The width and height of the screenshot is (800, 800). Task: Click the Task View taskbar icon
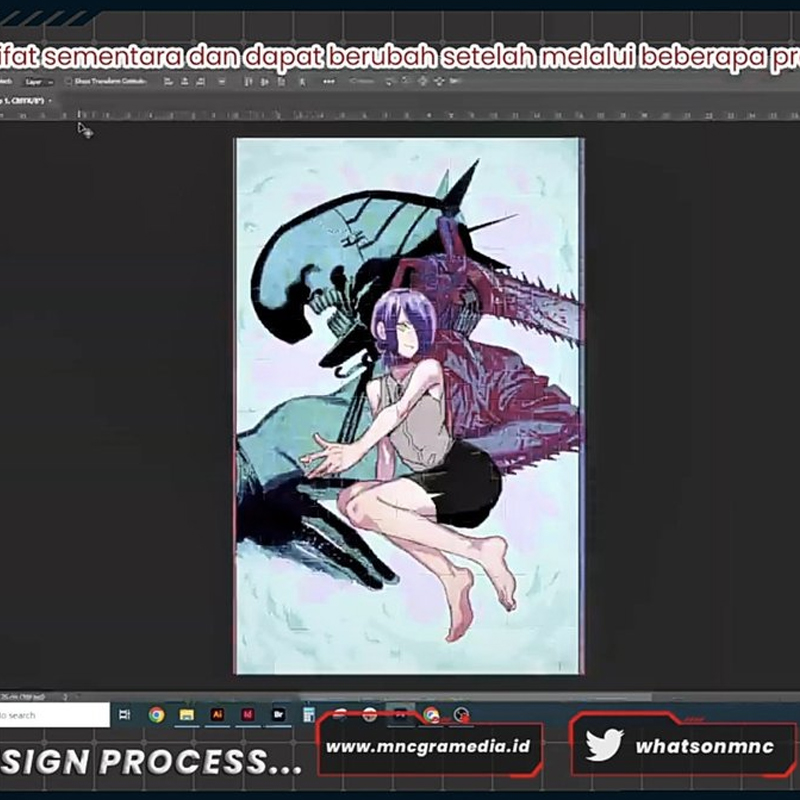(x=125, y=714)
